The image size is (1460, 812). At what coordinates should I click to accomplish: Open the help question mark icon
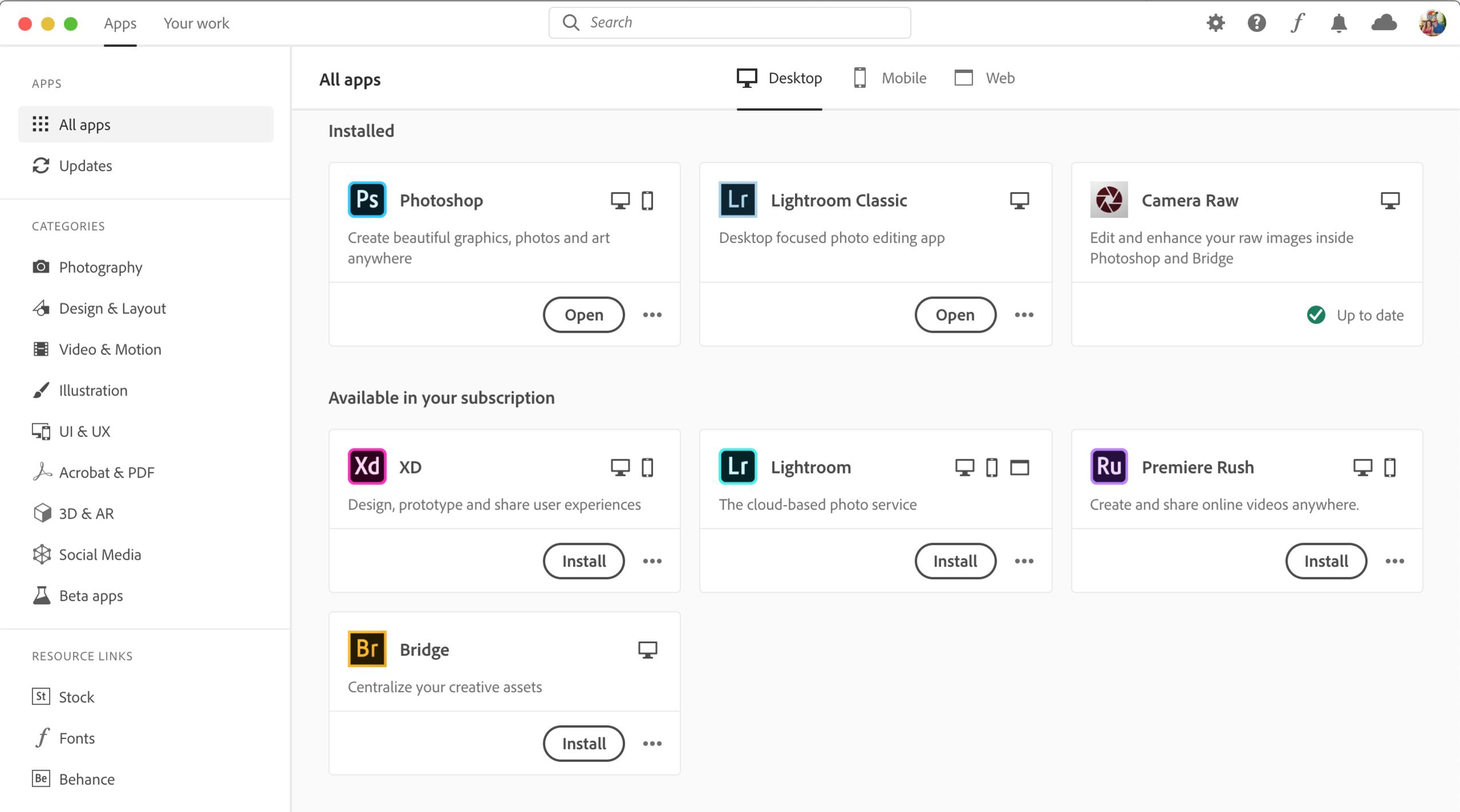pyautogui.click(x=1256, y=23)
